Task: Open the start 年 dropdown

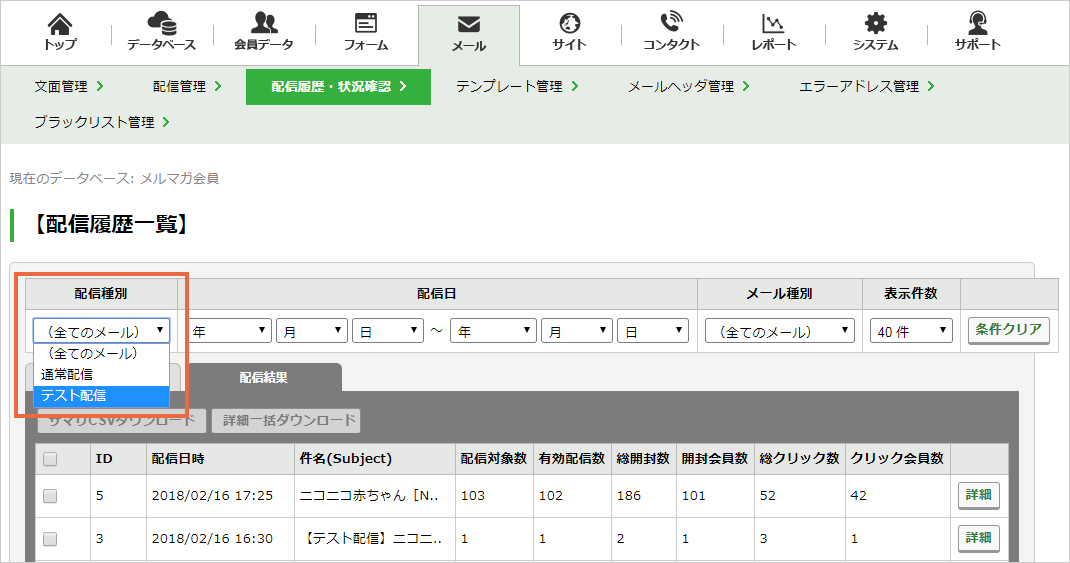Action: click(229, 331)
